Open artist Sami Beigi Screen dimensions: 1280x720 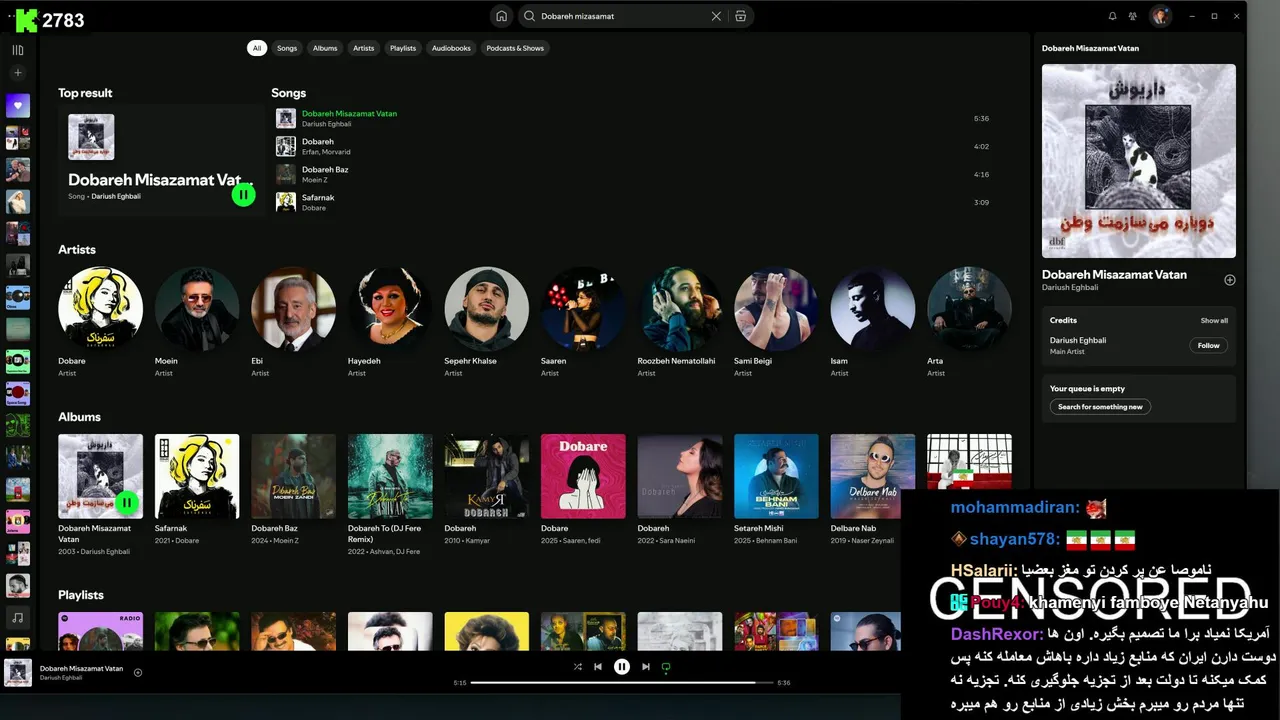point(776,308)
